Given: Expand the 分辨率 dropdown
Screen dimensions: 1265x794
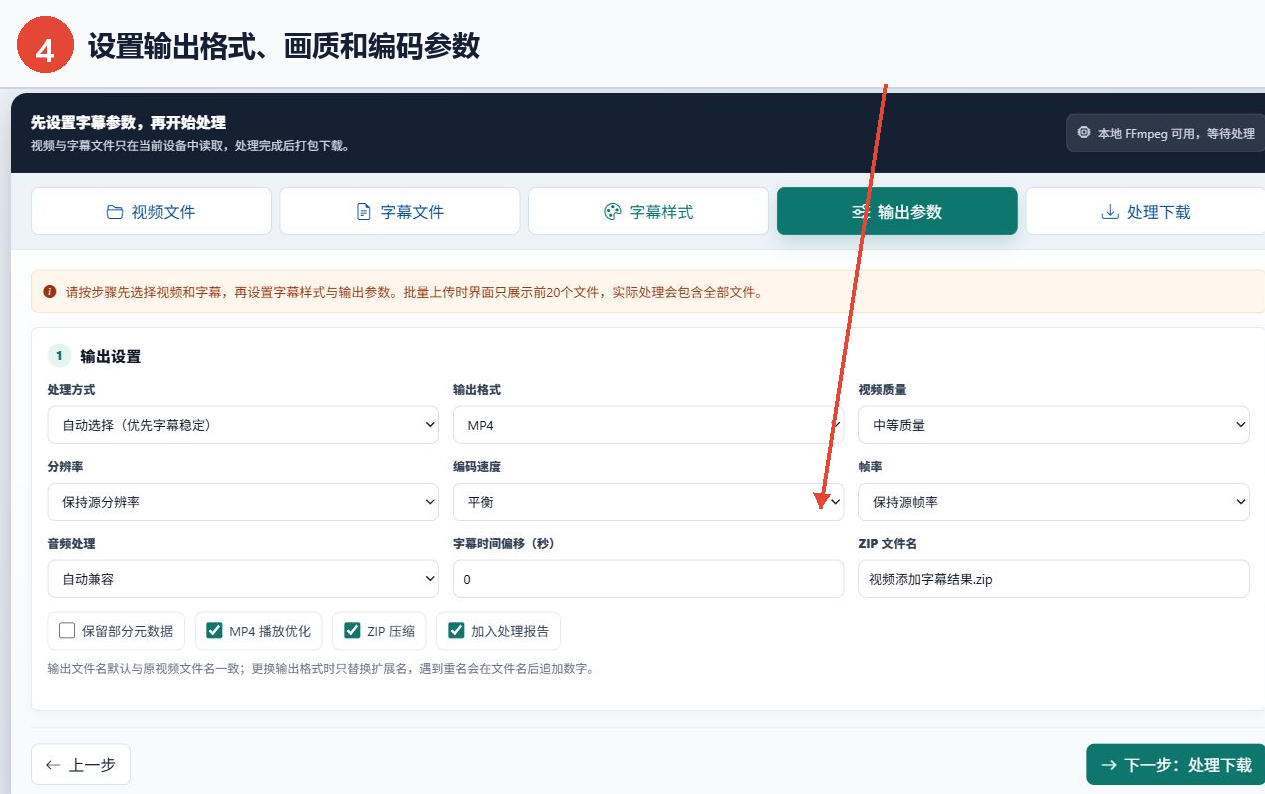Looking at the screenshot, I should tap(243, 502).
